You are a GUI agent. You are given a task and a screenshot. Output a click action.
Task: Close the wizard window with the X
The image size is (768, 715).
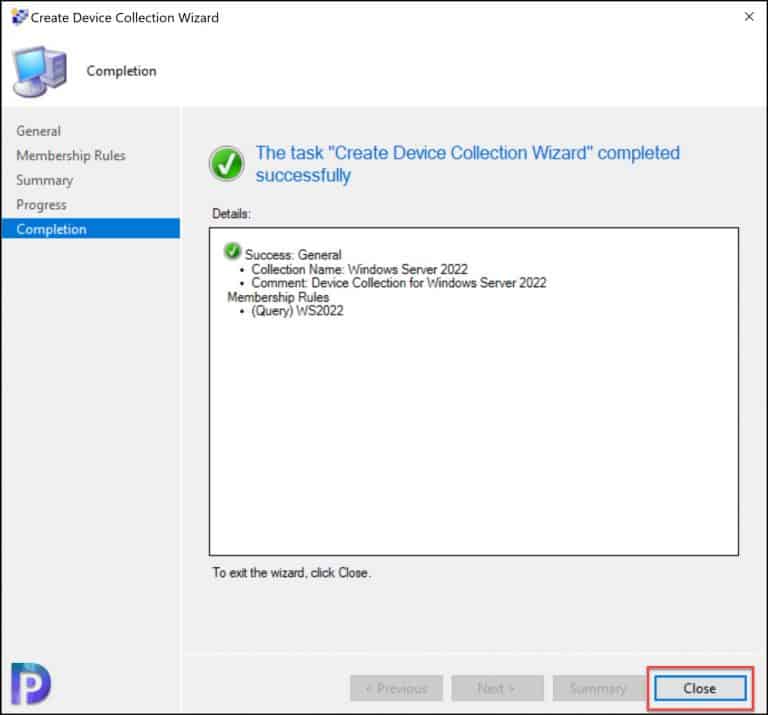(x=749, y=17)
